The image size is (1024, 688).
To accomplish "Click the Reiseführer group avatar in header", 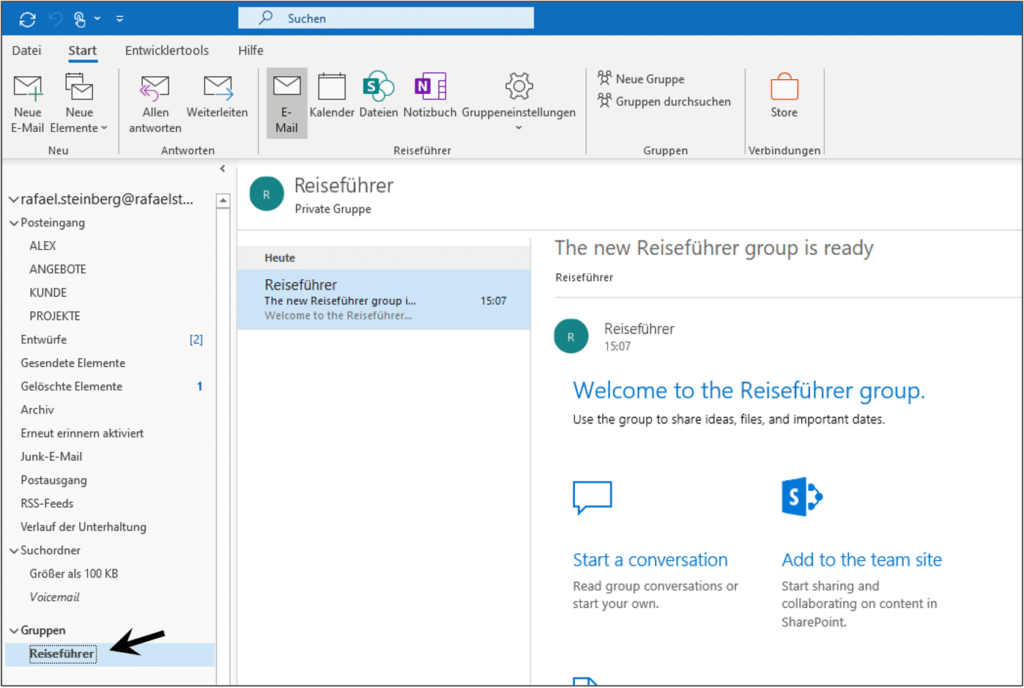I will (x=266, y=195).
